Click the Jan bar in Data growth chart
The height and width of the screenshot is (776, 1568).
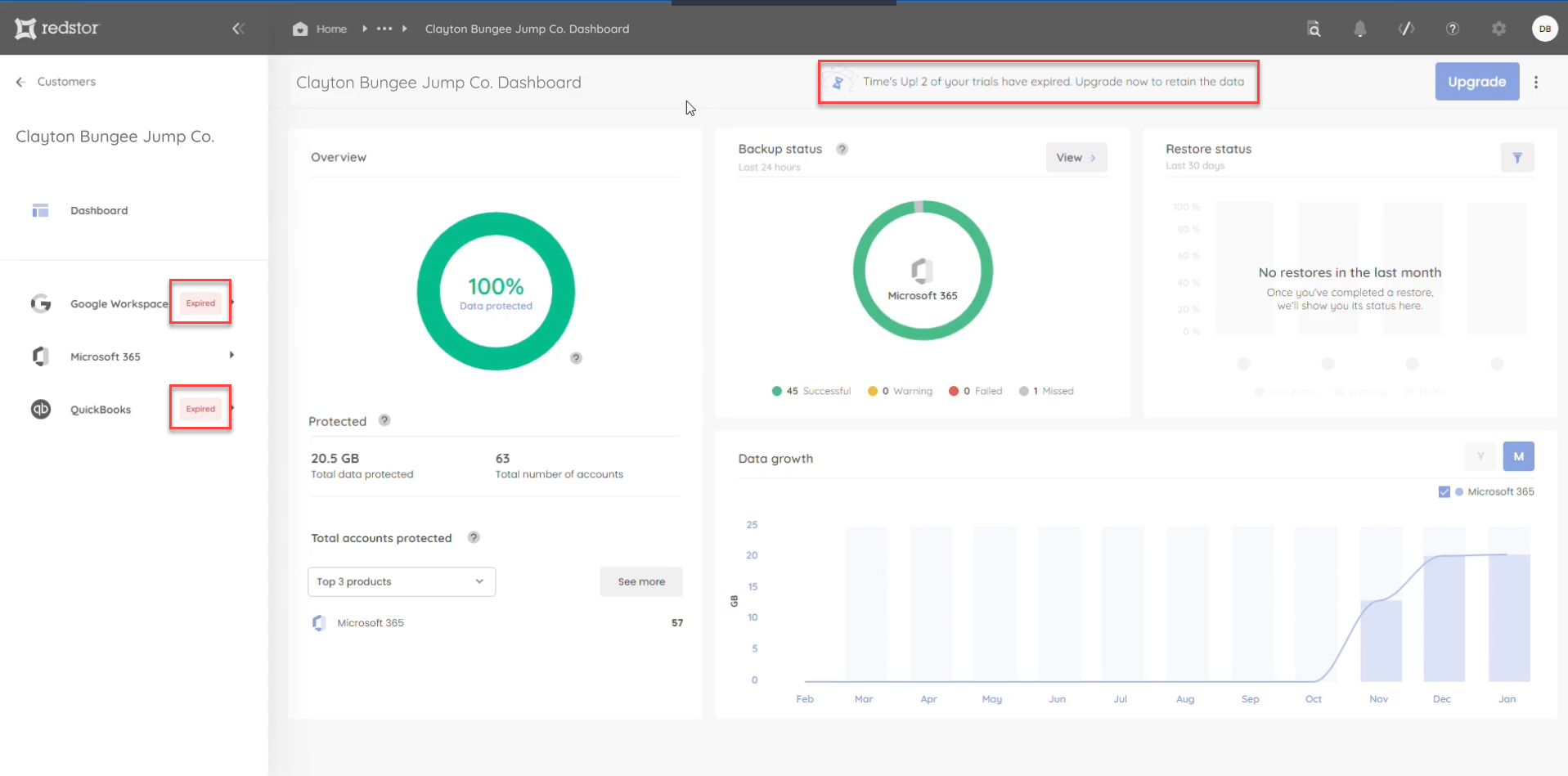[x=1509, y=618]
